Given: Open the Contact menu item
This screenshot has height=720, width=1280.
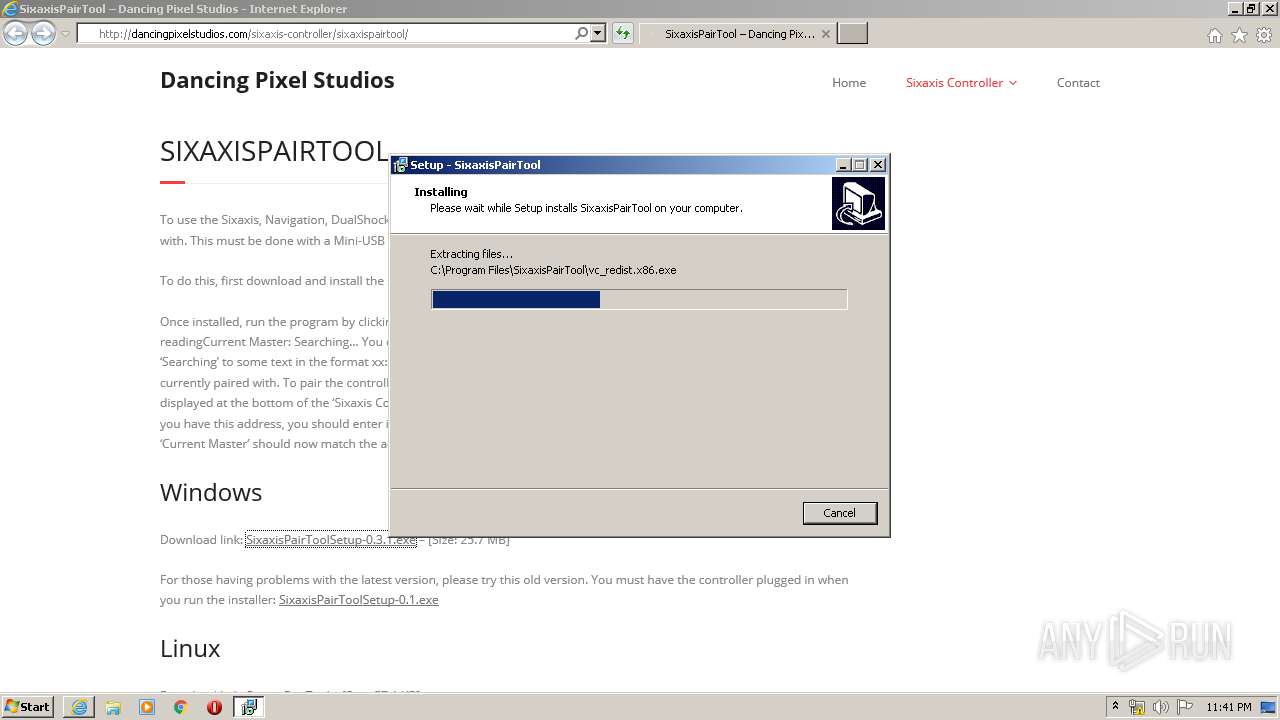Looking at the screenshot, I should (1078, 83).
